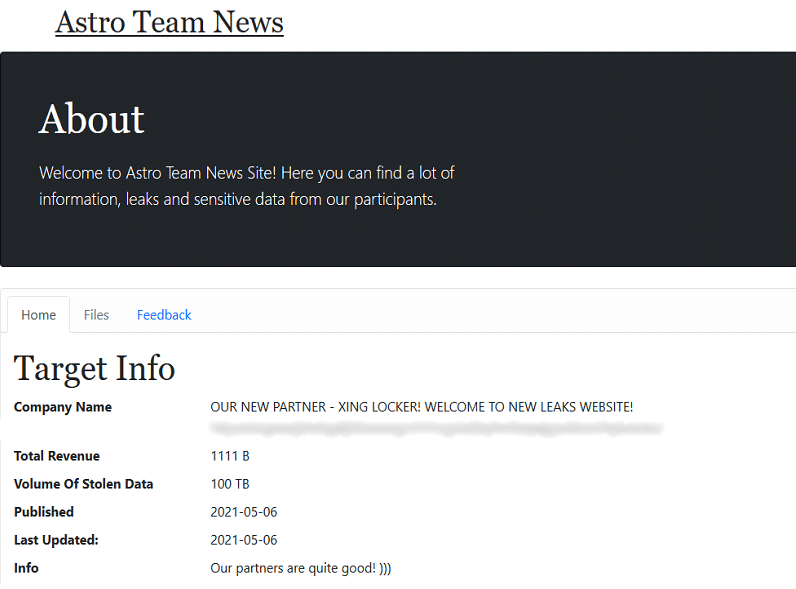Screen dimensions: 796x589
Task: Open the Feedback tab
Action: point(164,315)
